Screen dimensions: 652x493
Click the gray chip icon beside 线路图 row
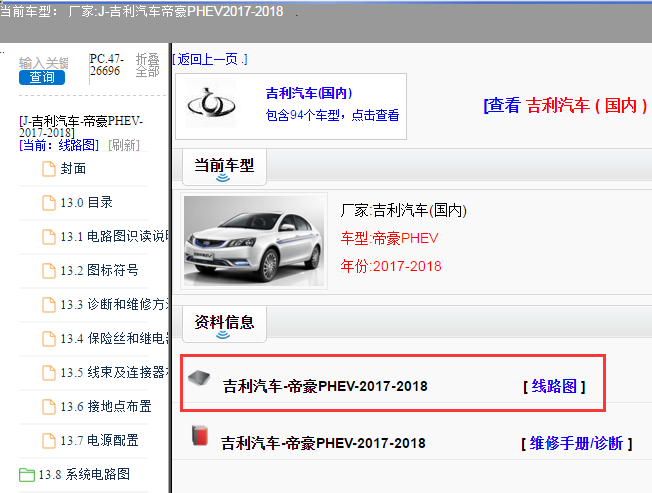pos(199,378)
